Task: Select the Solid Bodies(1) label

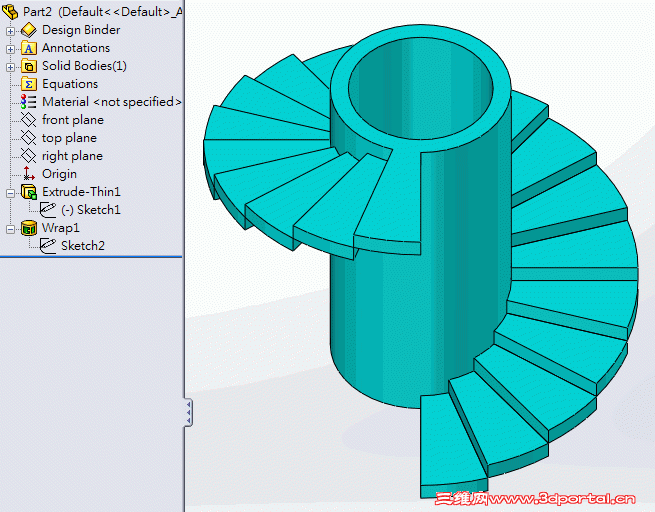Action: point(84,66)
